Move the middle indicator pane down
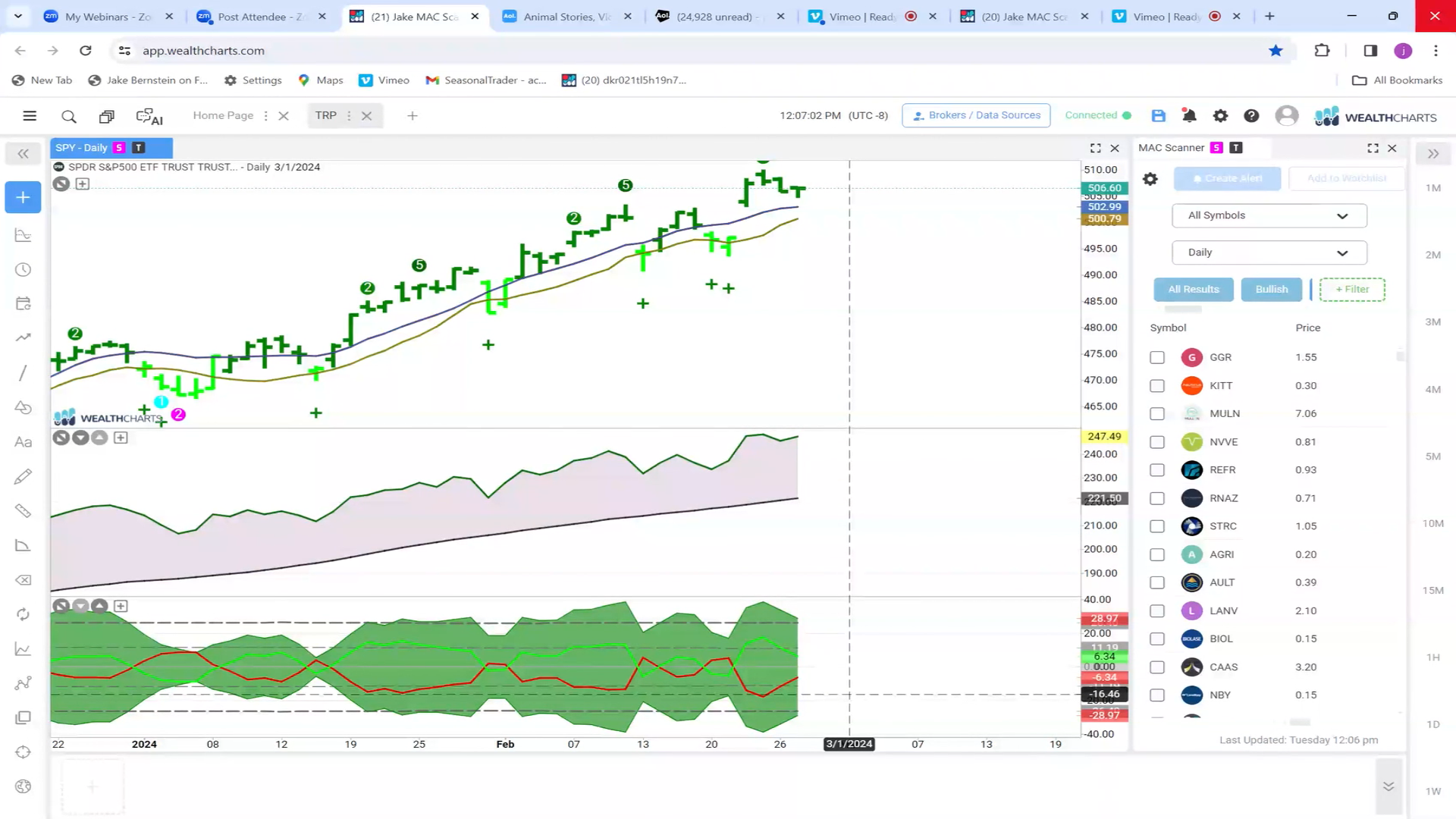1456x819 pixels. click(x=80, y=438)
